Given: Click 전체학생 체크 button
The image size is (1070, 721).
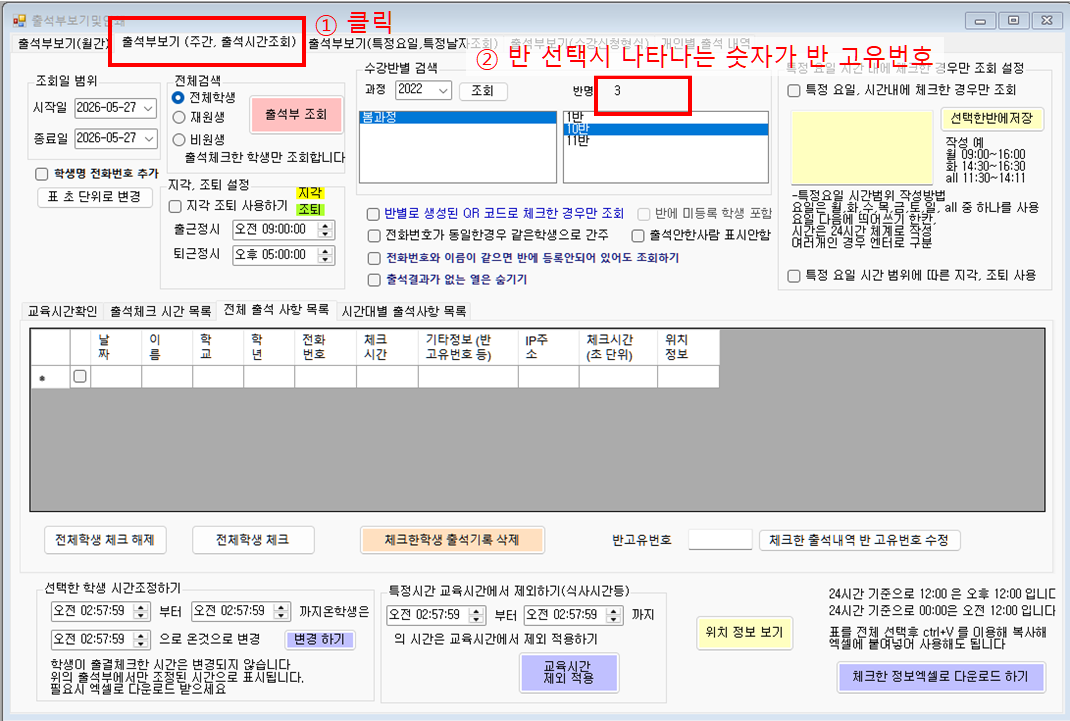Looking at the screenshot, I should 252,540.
